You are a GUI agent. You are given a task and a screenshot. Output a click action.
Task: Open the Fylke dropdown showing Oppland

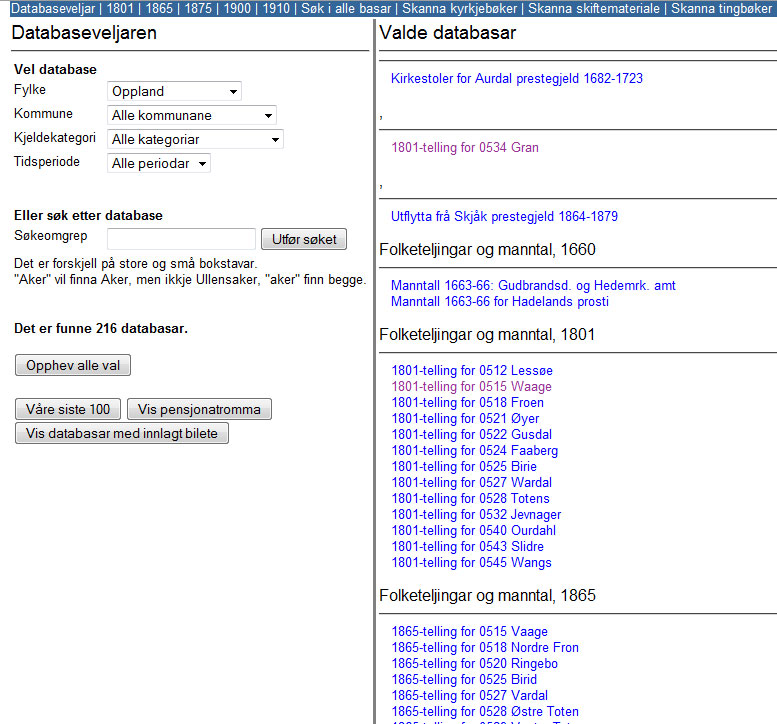(x=174, y=91)
